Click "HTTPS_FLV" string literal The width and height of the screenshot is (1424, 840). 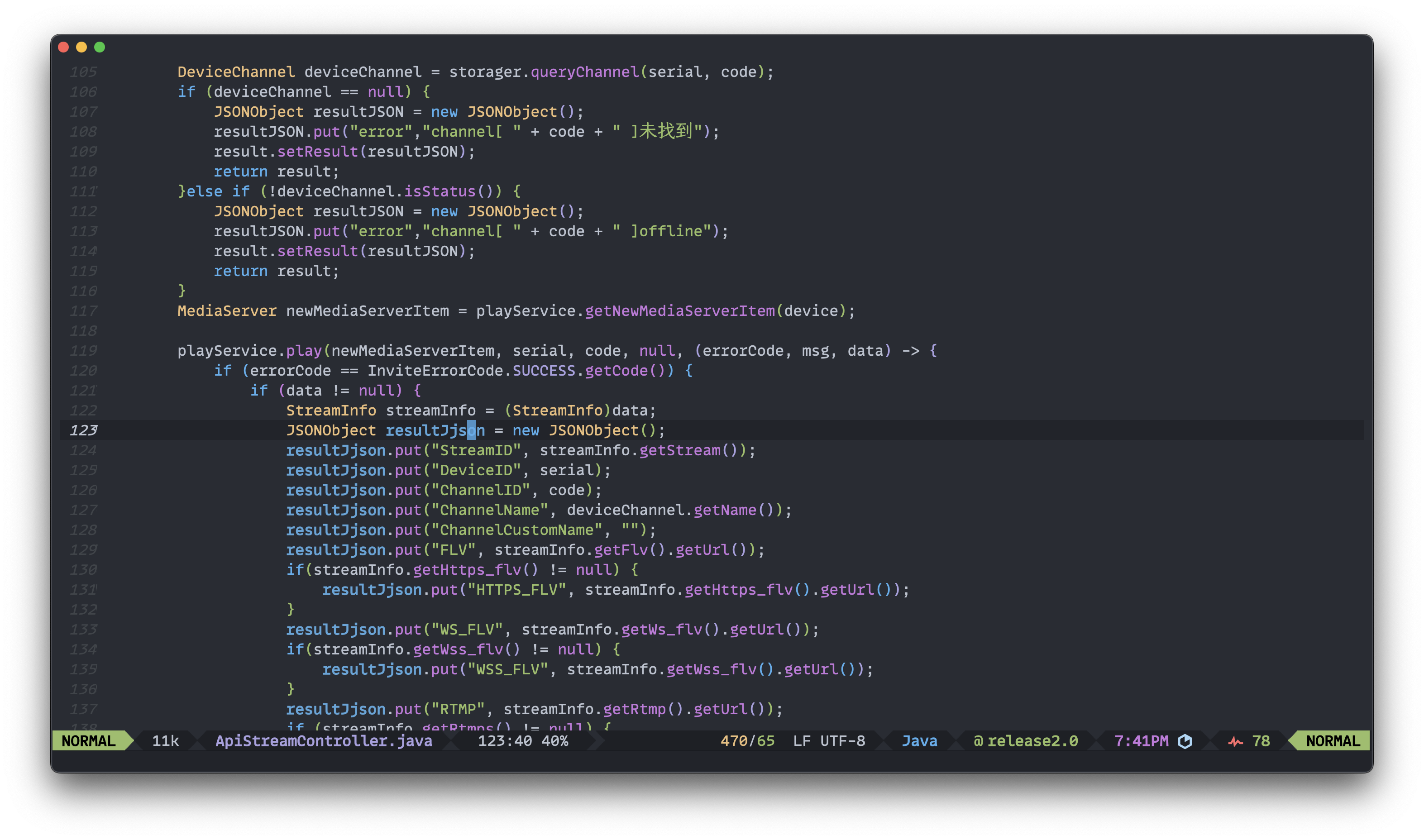click(517, 589)
